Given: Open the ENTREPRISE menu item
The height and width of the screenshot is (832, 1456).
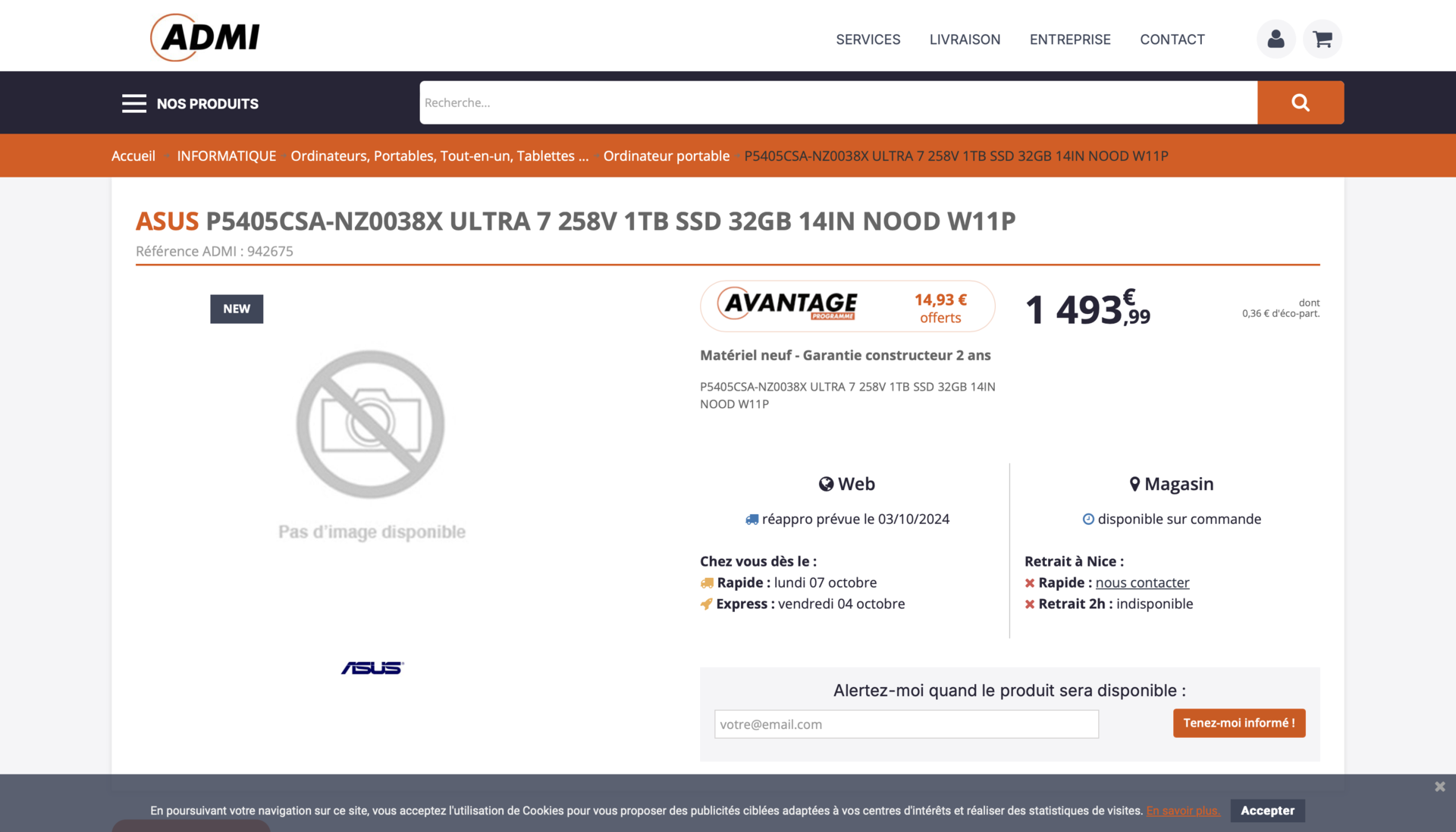Looking at the screenshot, I should click(x=1069, y=39).
